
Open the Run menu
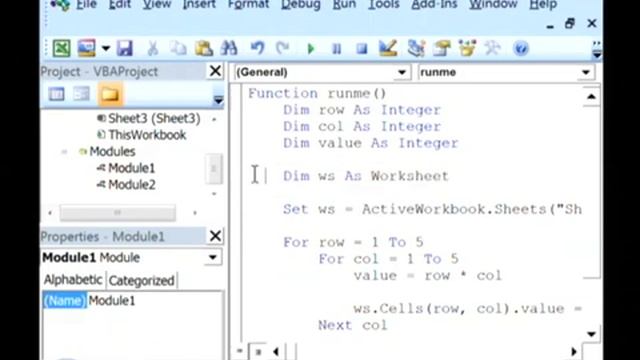click(x=344, y=4)
